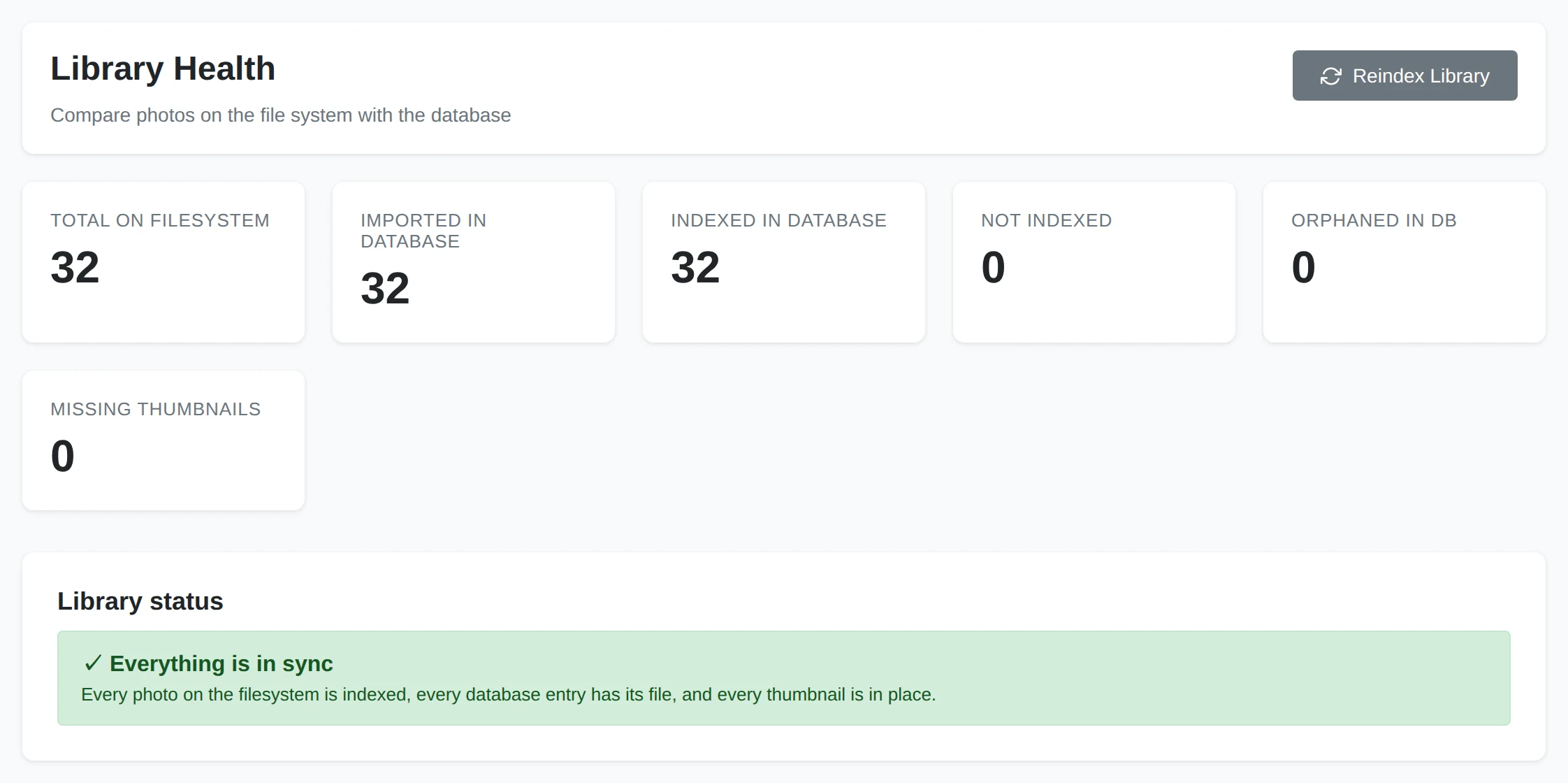Click the 32 value under Indexed in Database

(695, 267)
